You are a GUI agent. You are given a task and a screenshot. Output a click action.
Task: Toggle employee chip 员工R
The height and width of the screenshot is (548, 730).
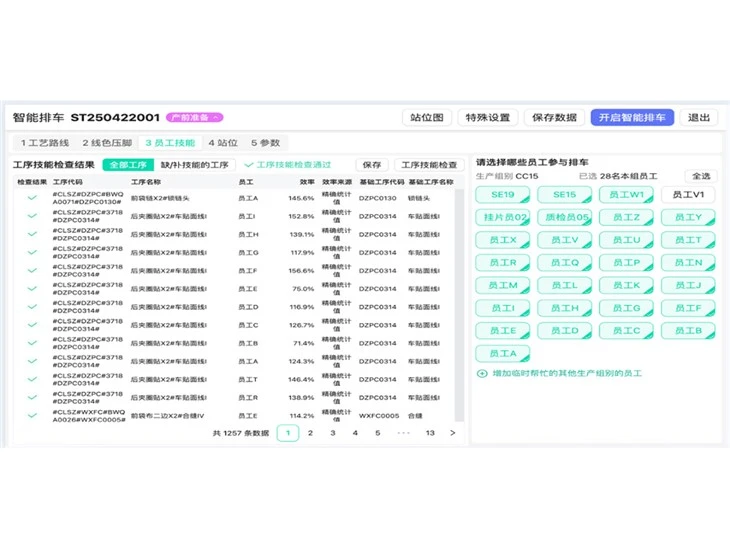click(502, 263)
